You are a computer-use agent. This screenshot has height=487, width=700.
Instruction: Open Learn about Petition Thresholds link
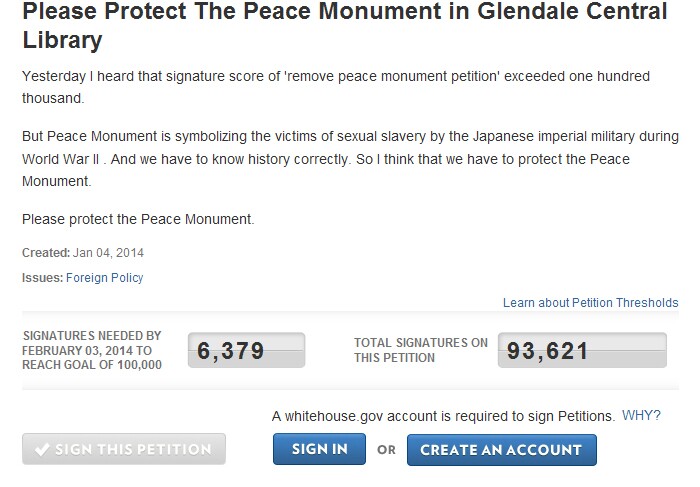[591, 303]
